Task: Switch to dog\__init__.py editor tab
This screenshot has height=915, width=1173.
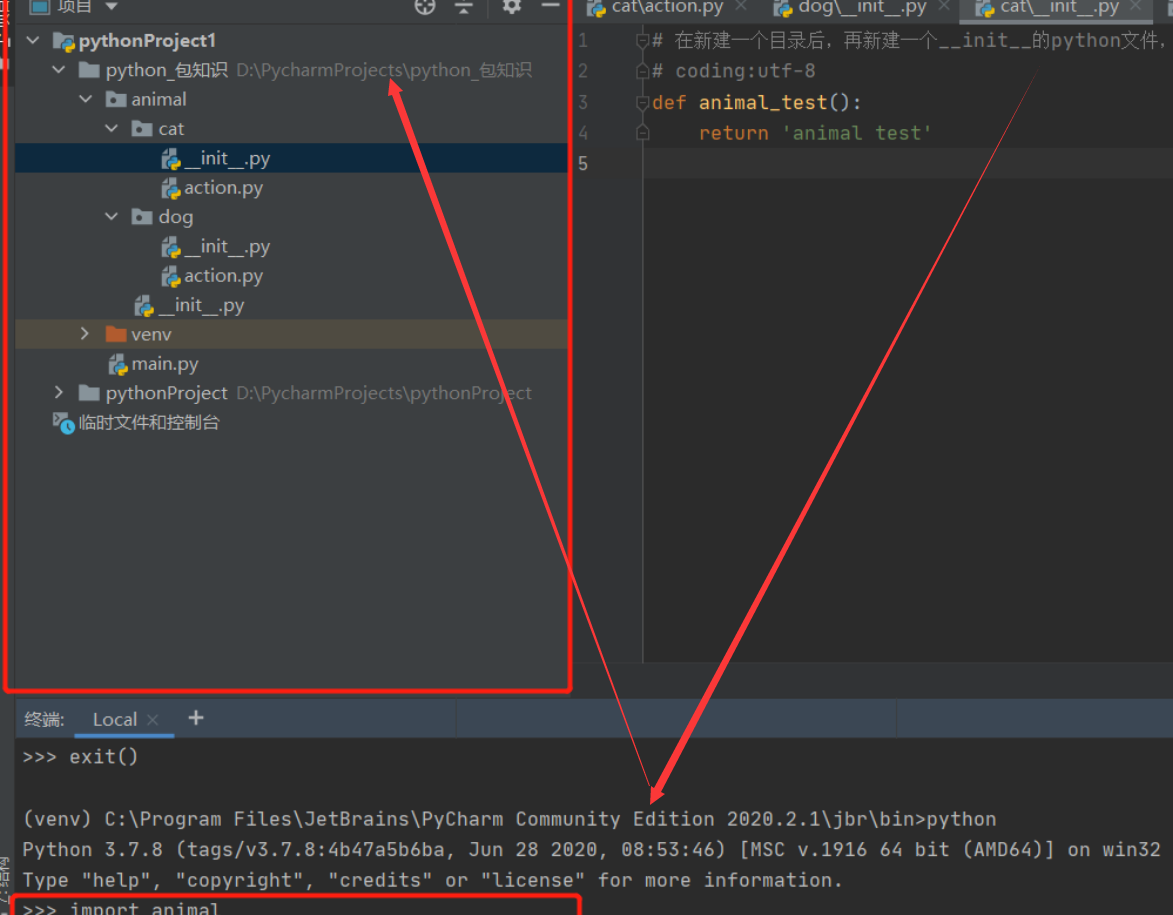Action: (862, 7)
